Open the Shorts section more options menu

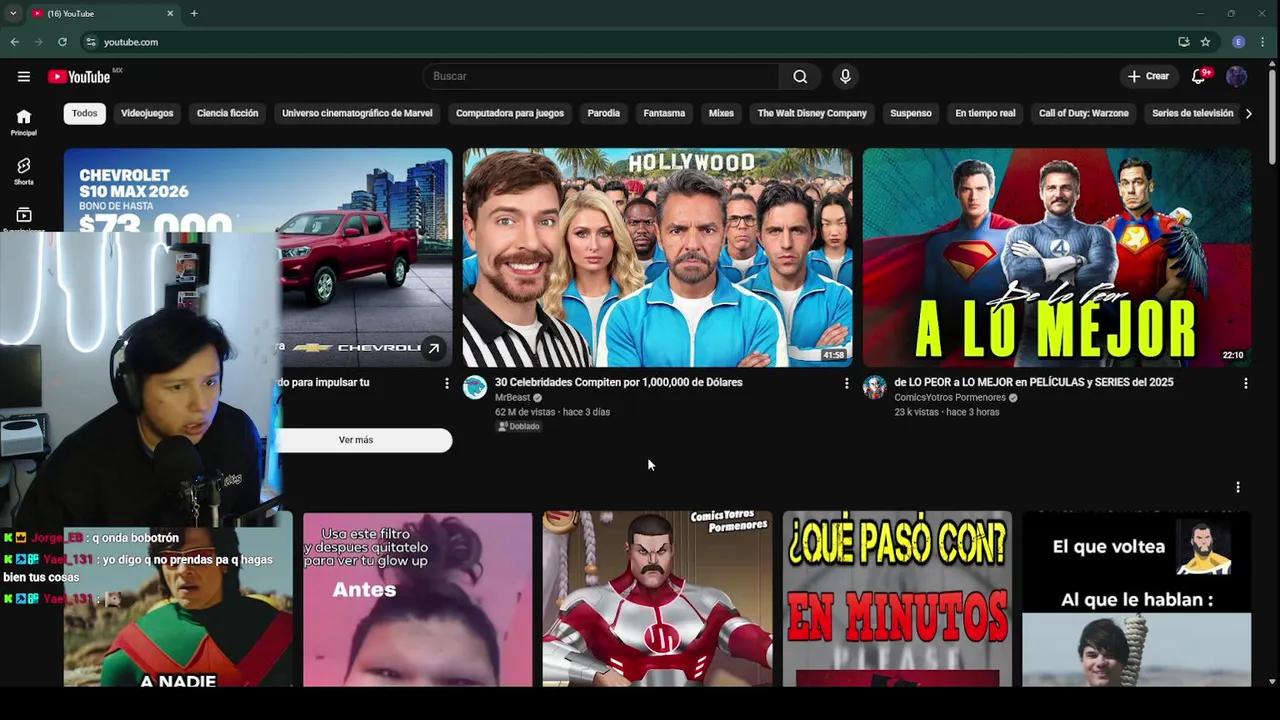pyautogui.click(x=1238, y=487)
